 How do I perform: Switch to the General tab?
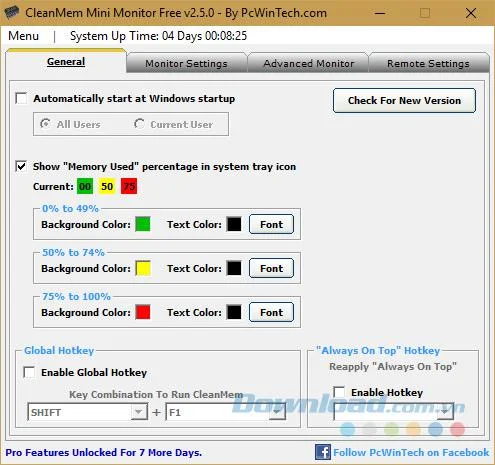pos(66,62)
